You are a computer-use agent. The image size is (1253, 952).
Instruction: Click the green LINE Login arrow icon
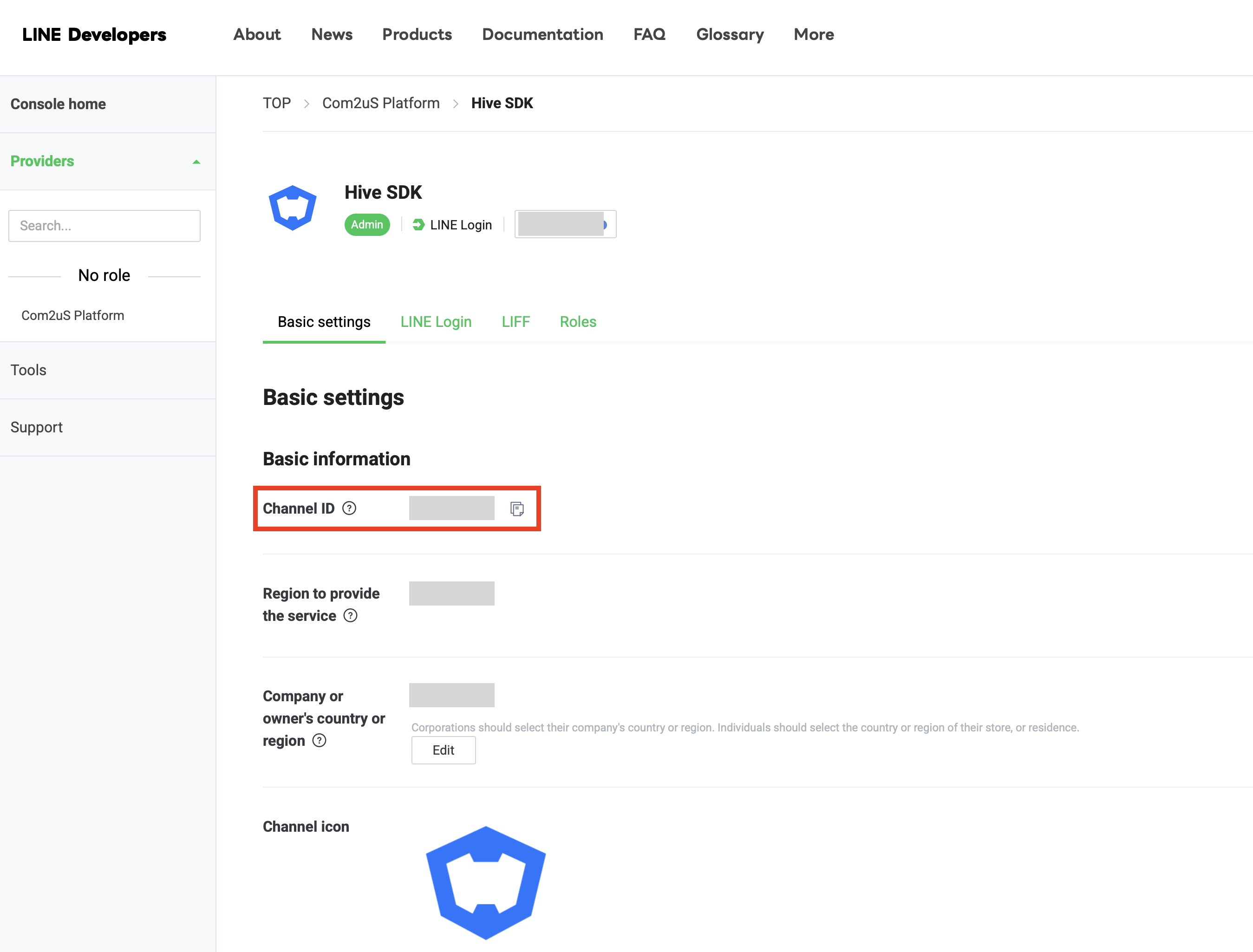click(x=418, y=225)
